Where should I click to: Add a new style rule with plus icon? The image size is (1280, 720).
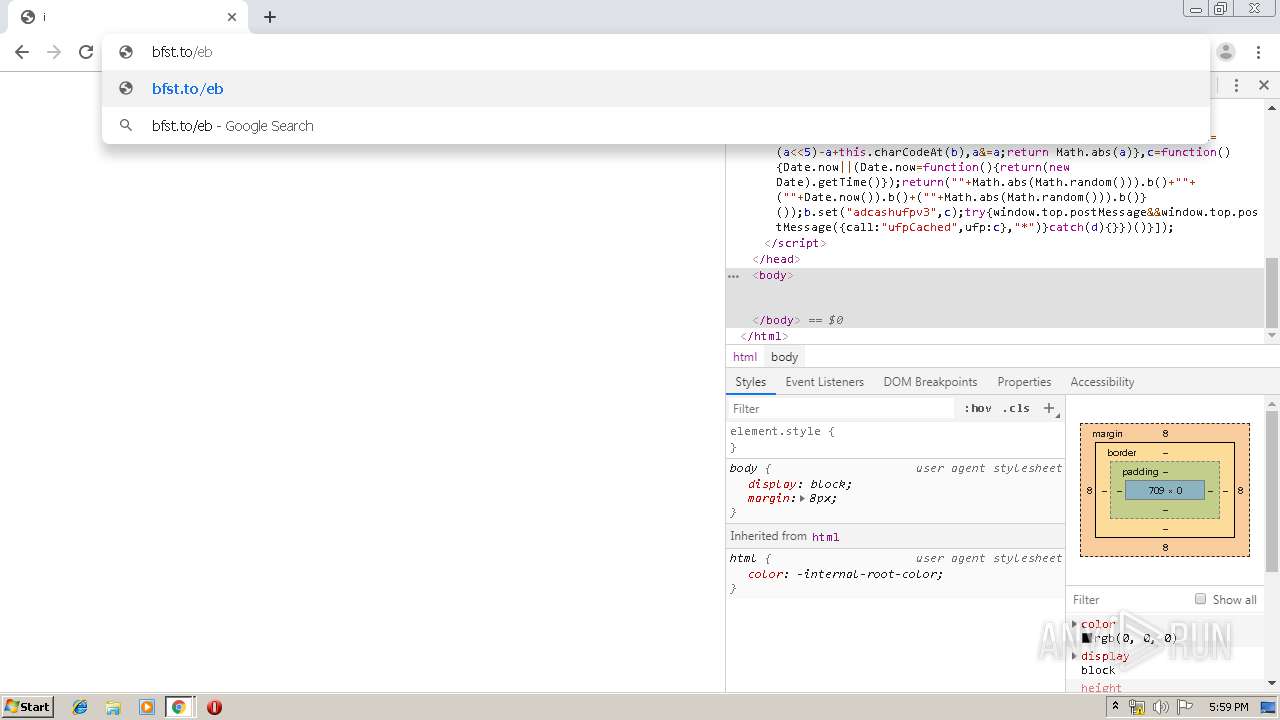[1049, 408]
